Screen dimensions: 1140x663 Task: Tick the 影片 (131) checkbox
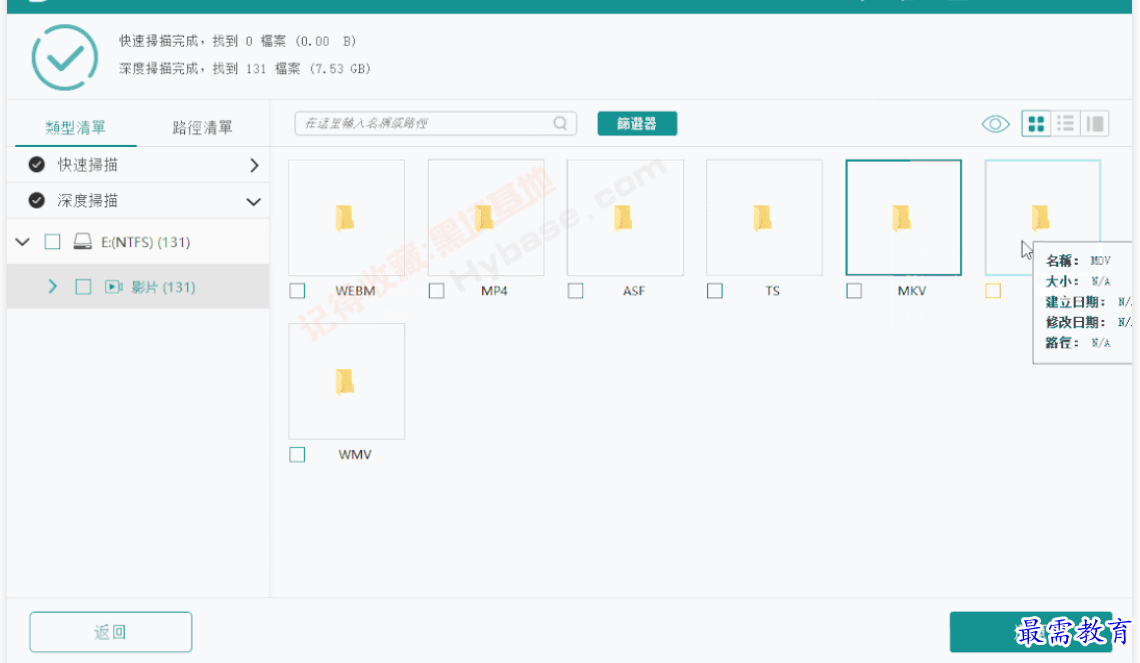click(x=84, y=286)
